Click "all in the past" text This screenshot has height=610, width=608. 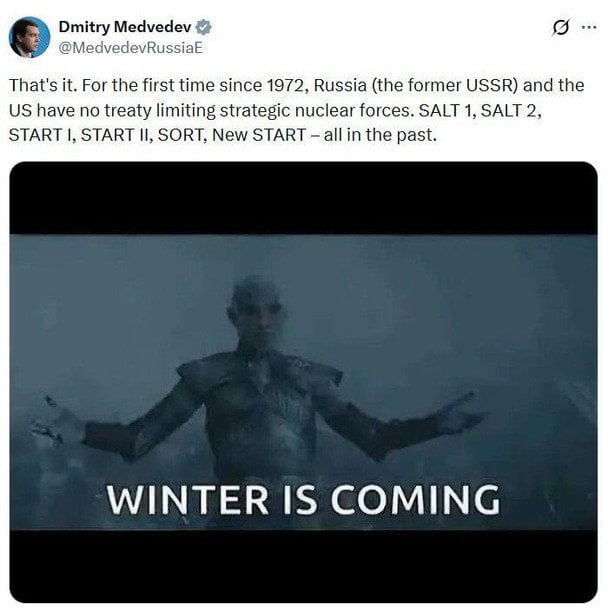tap(380, 135)
